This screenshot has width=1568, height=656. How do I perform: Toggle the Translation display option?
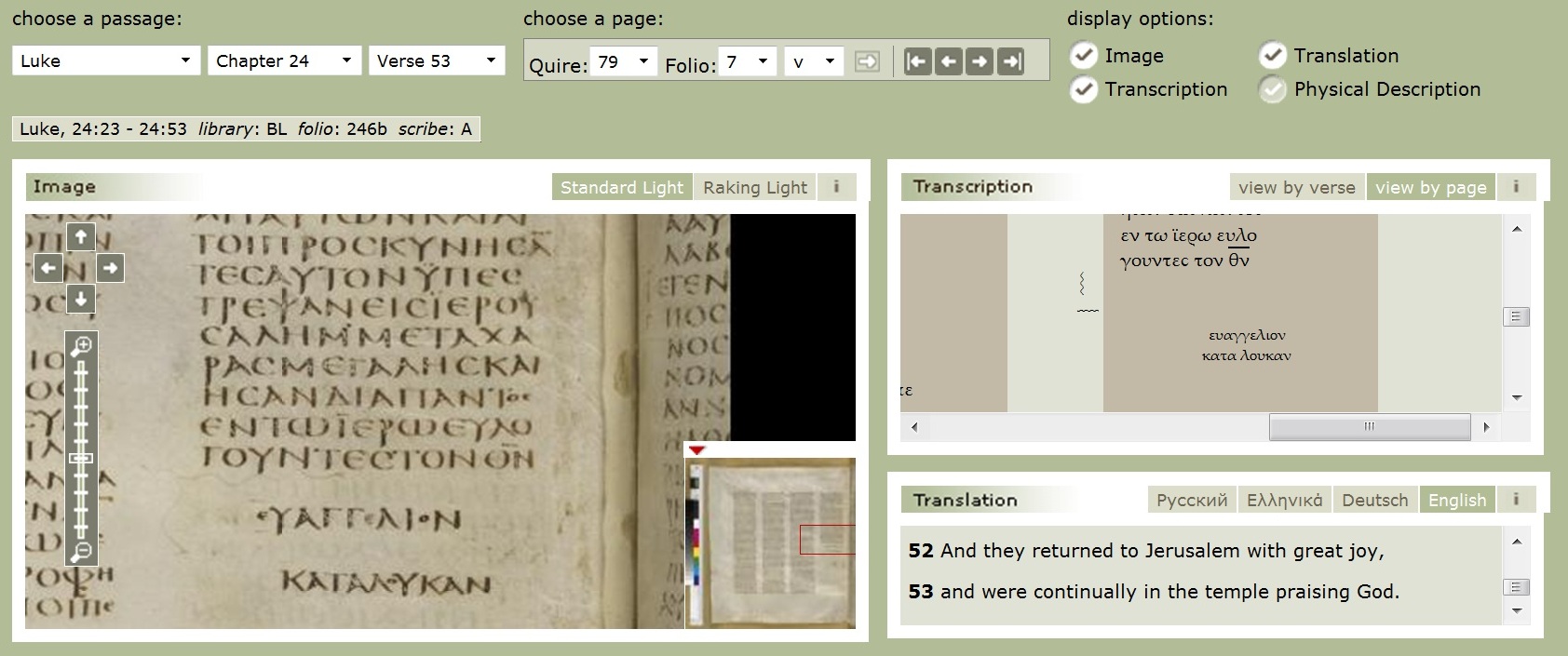[1273, 56]
